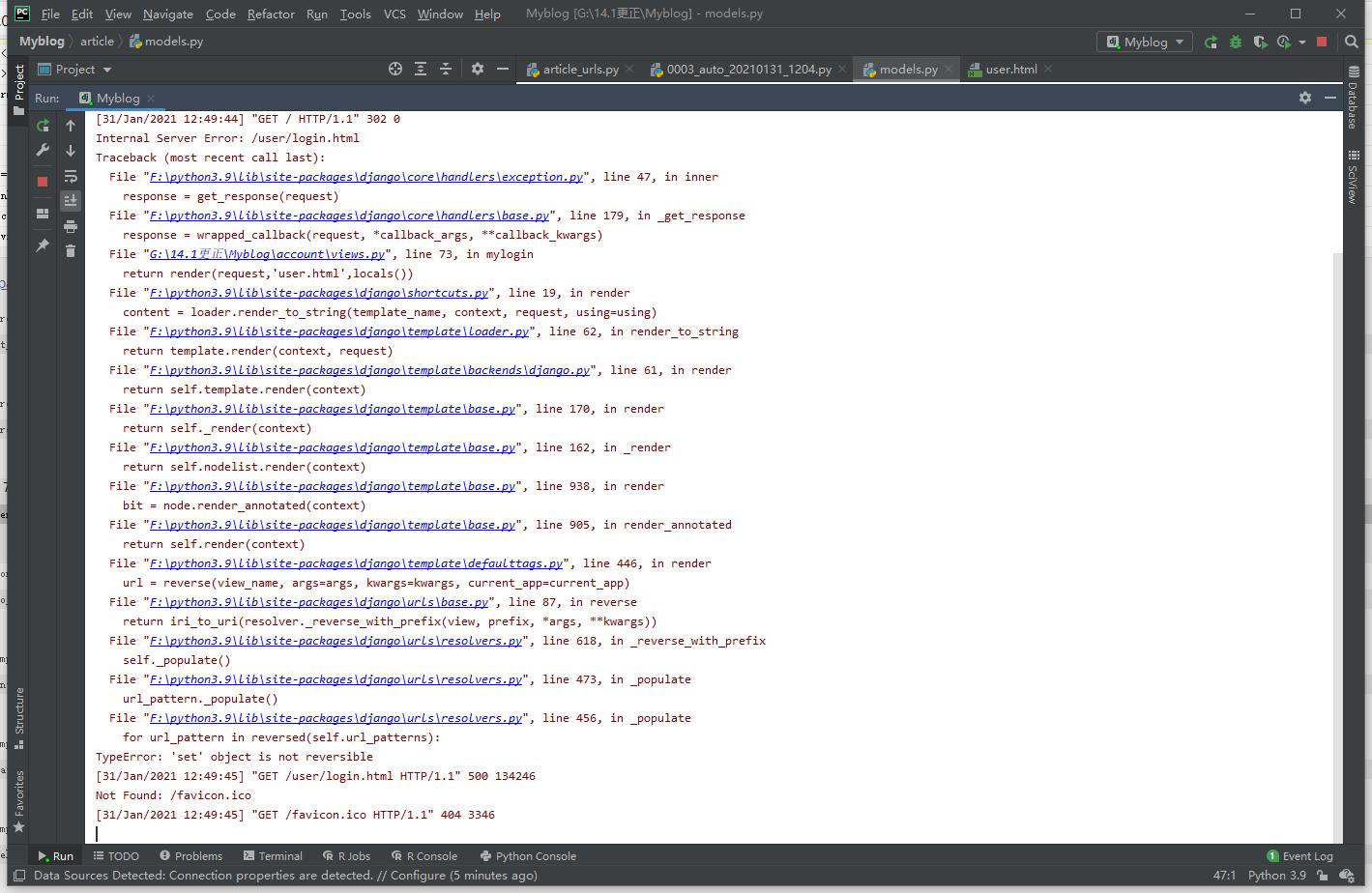This screenshot has width=1372, height=893.
Task: Run Myblog with coverage
Action: click(1259, 42)
